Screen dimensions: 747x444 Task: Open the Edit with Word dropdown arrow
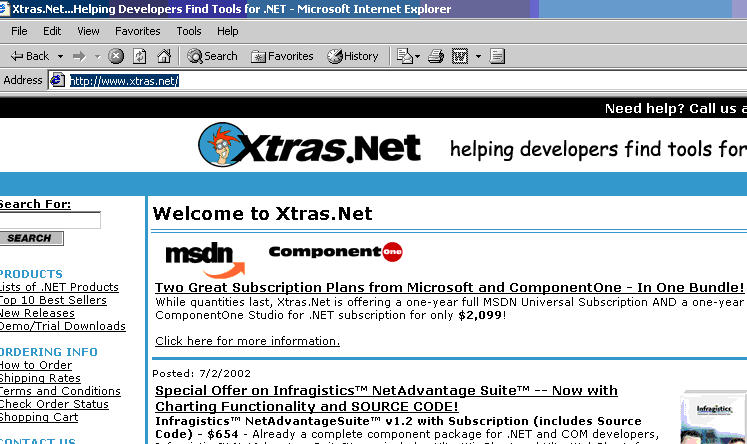(478, 56)
